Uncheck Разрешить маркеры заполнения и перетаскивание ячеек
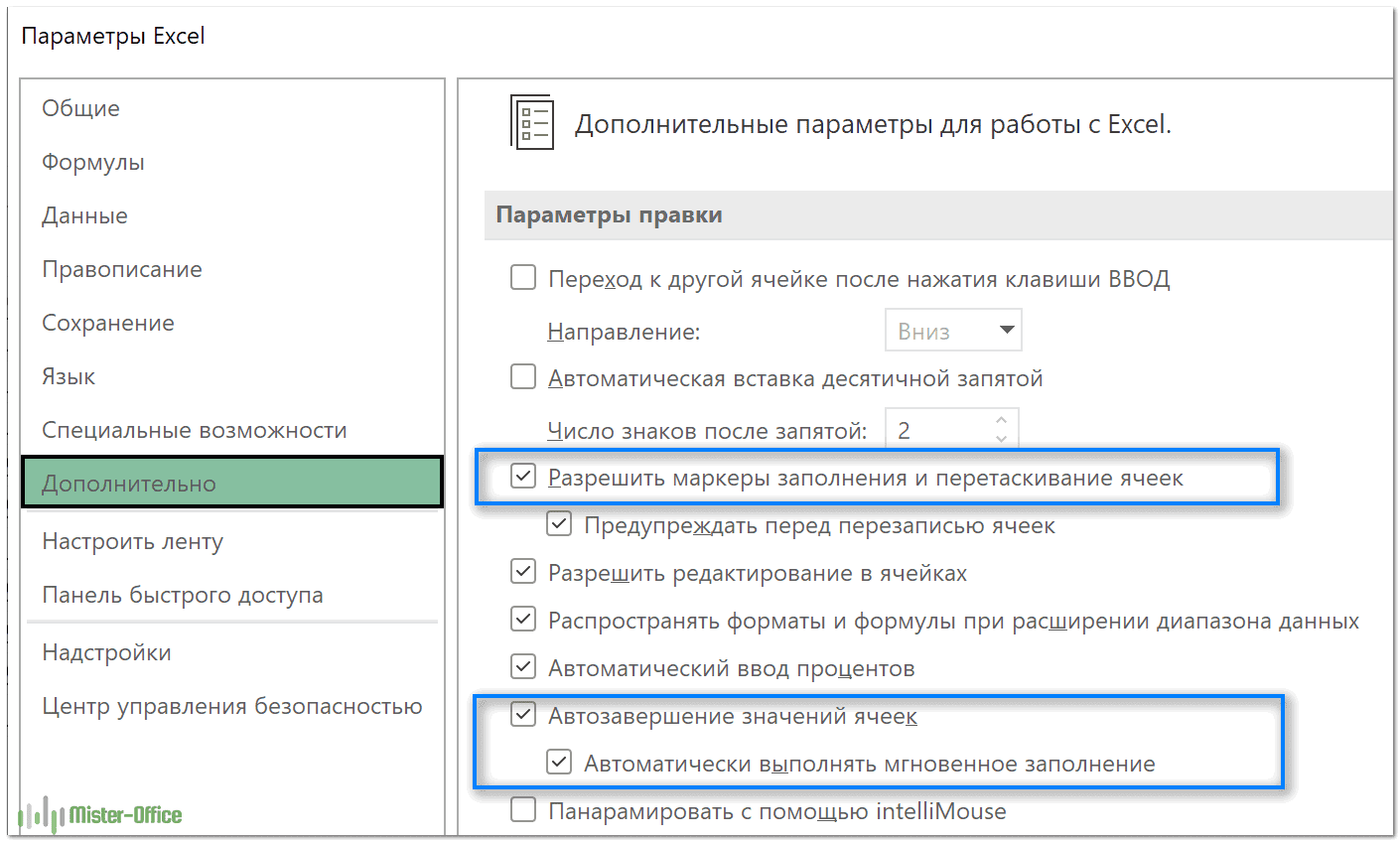This screenshot has height=842, width=1400. click(x=523, y=477)
